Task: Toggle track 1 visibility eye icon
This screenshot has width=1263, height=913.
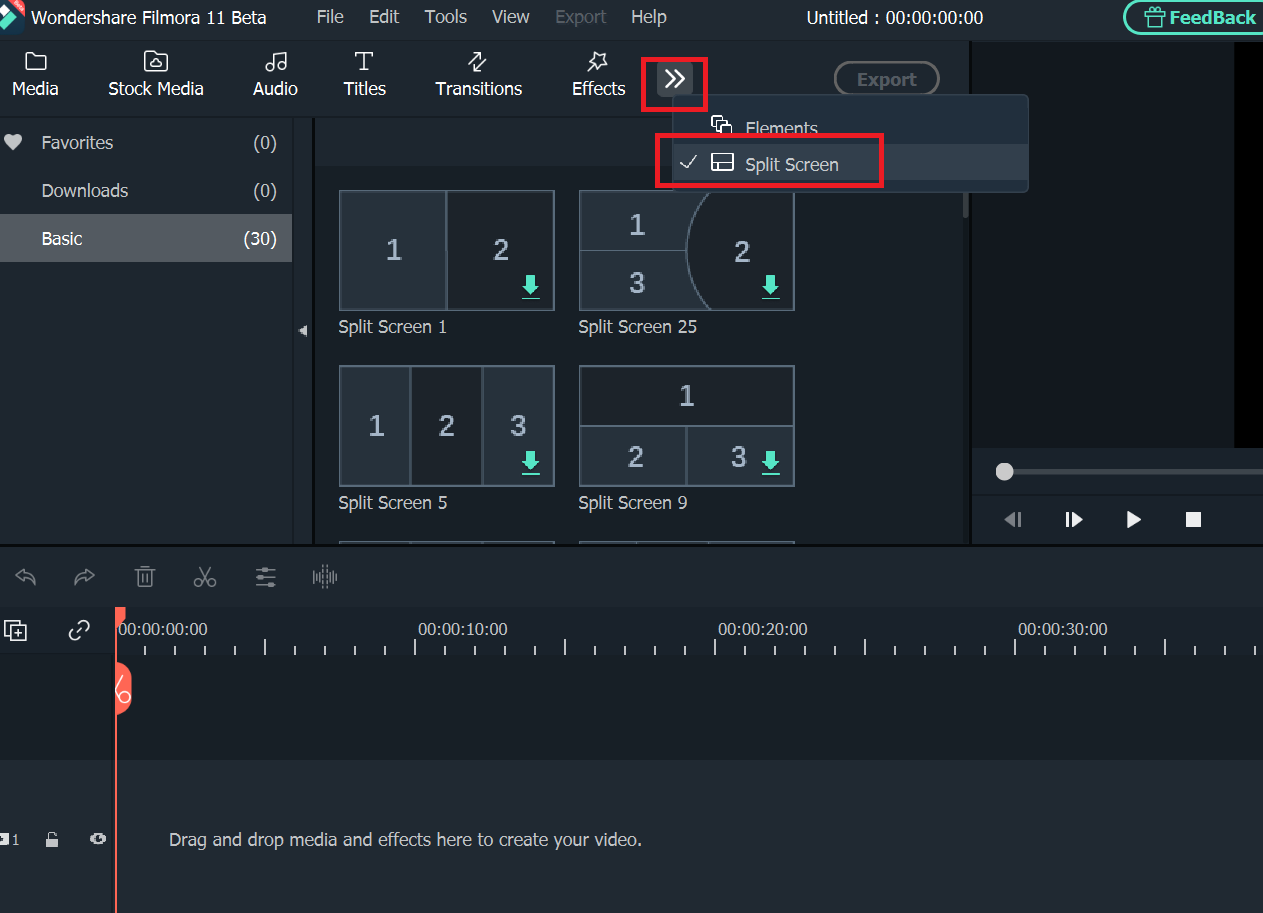Action: [97, 839]
